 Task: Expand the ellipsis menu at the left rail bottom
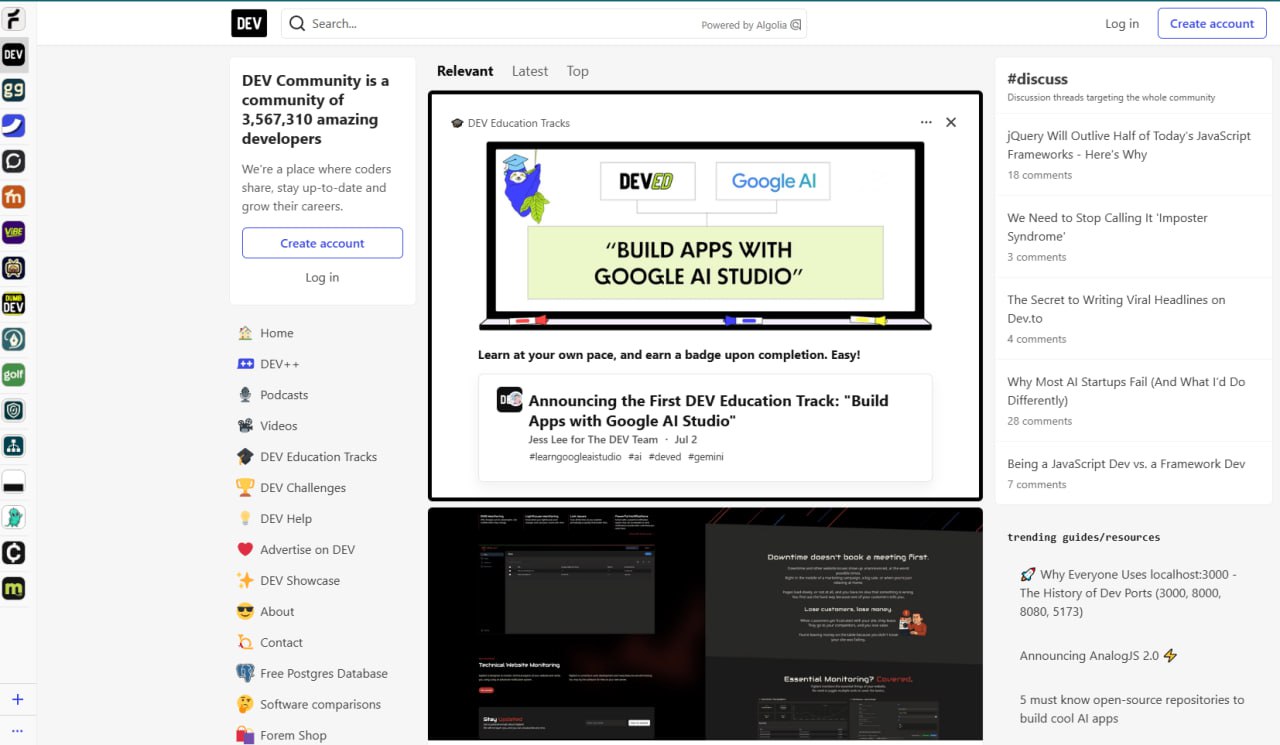point(17,731)
